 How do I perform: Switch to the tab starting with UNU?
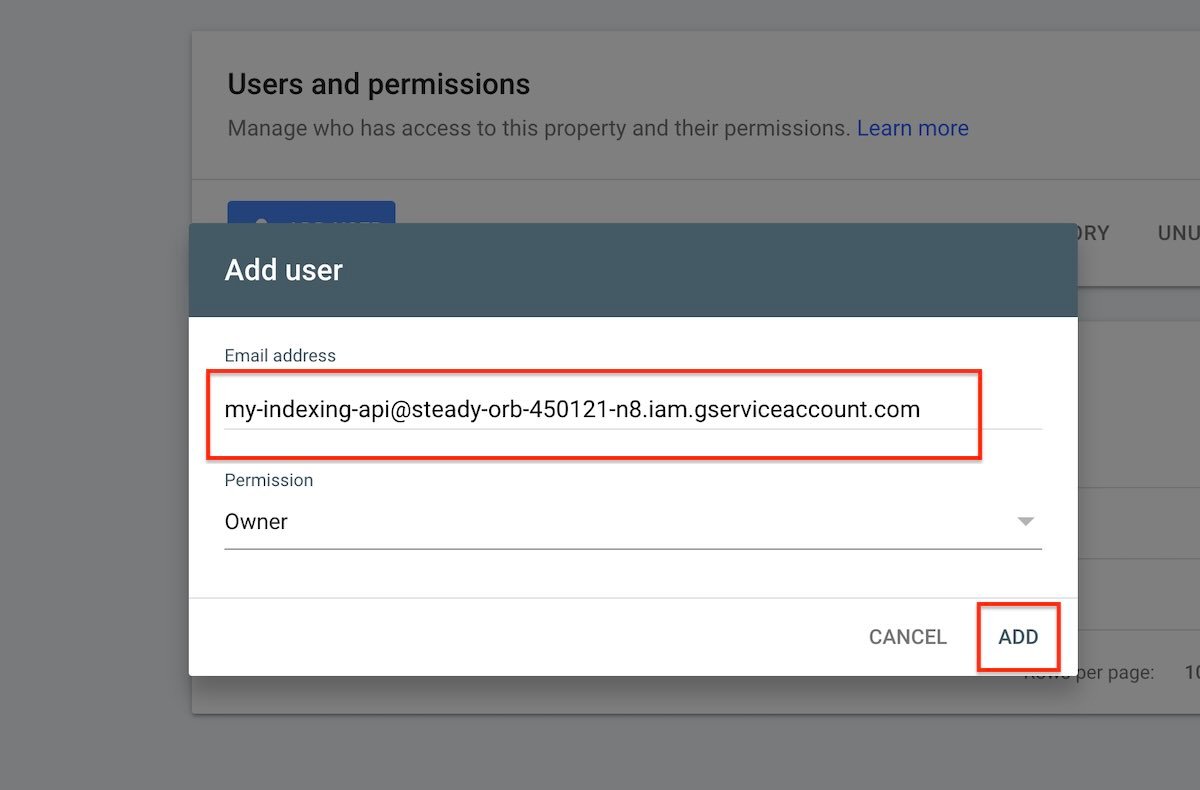point(1178,233)
